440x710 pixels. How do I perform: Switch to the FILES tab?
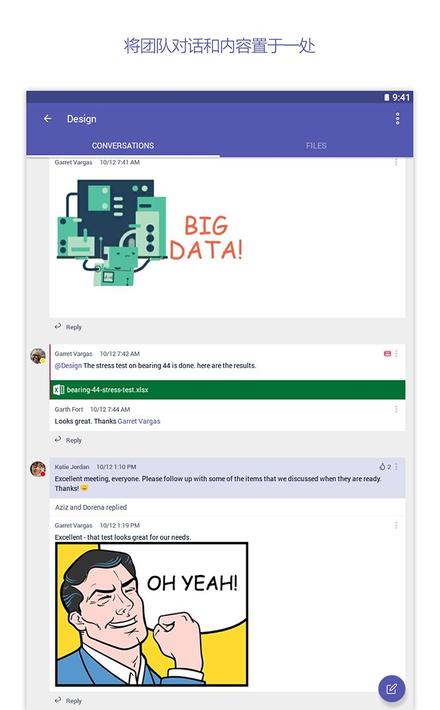[x=316, y=145]
